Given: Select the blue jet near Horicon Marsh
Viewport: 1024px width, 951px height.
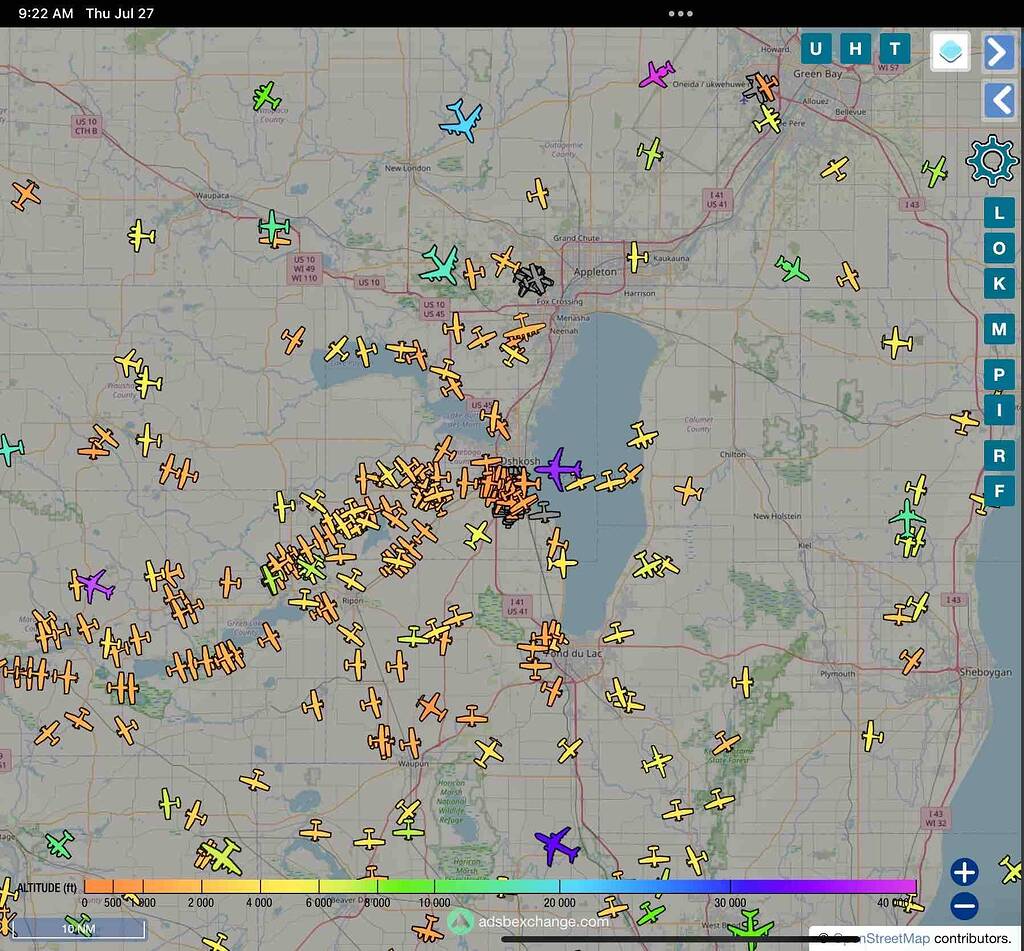Looking at the screenshot, I should tap(556, 845).
